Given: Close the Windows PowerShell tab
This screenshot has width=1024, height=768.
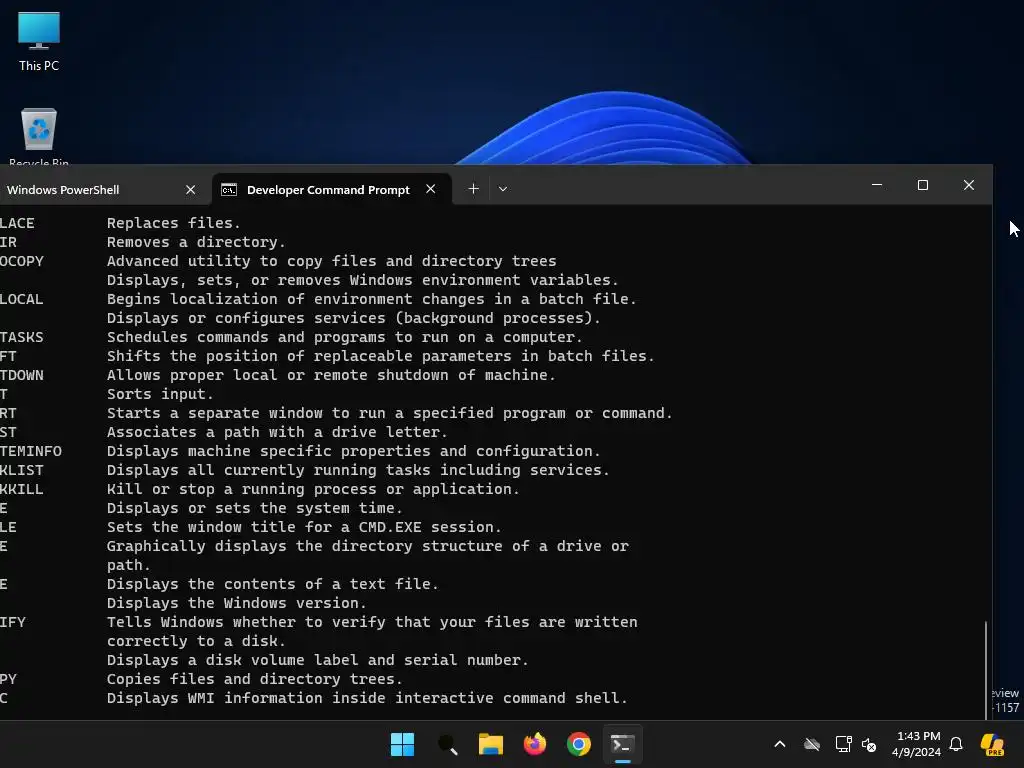Looking at the screenshot, I should [190, 189].
